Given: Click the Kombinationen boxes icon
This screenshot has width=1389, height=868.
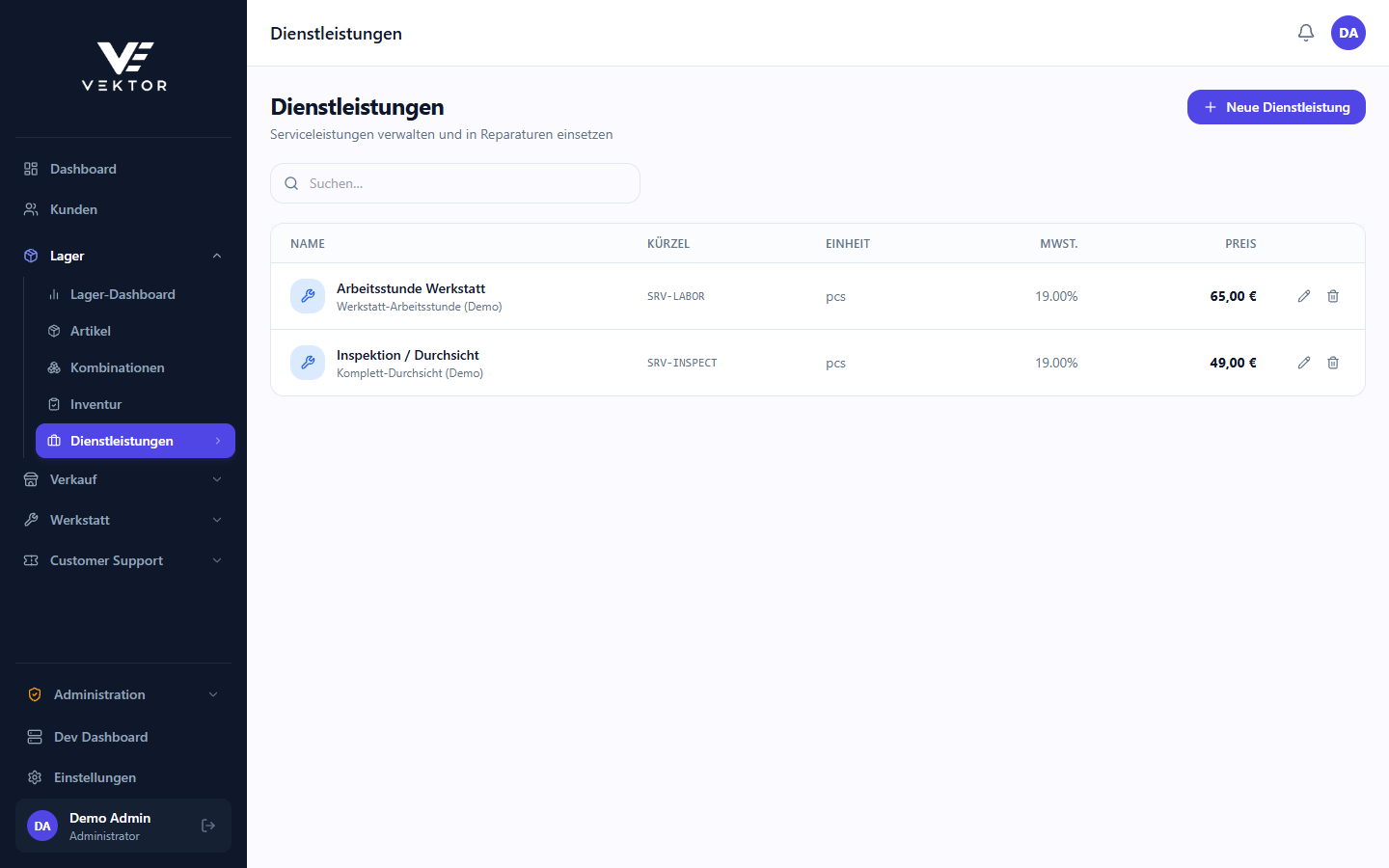Looking at the screenshot, I should point(54,367).
